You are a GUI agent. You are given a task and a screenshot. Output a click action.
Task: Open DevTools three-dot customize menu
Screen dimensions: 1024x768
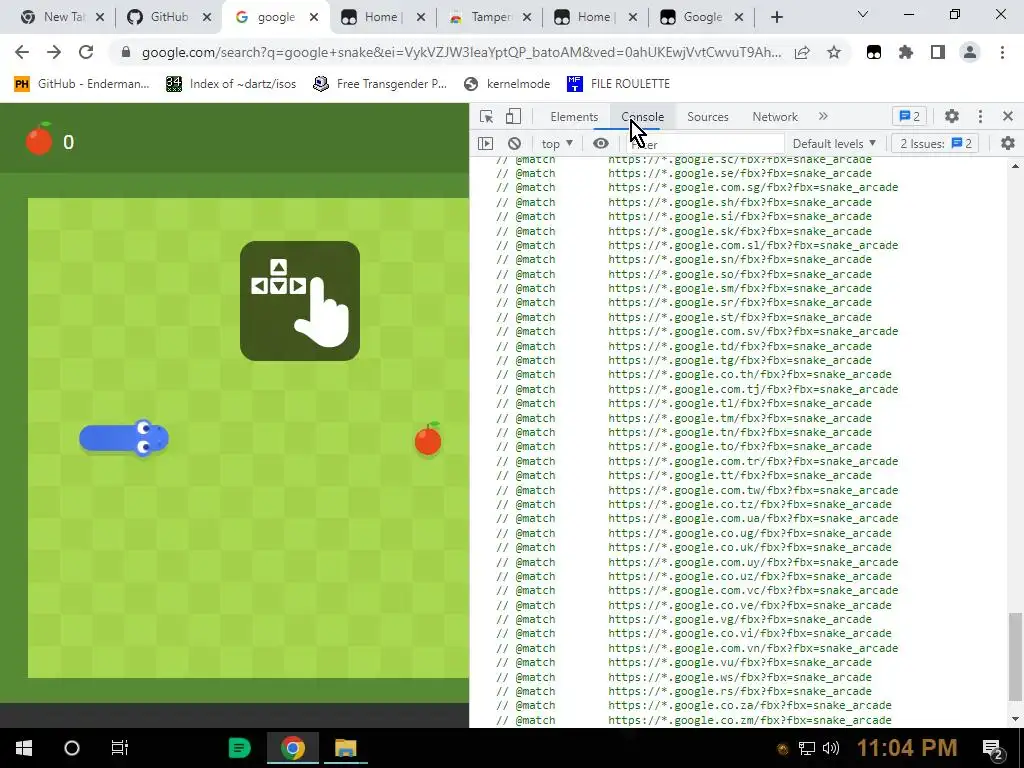[980, 116]
